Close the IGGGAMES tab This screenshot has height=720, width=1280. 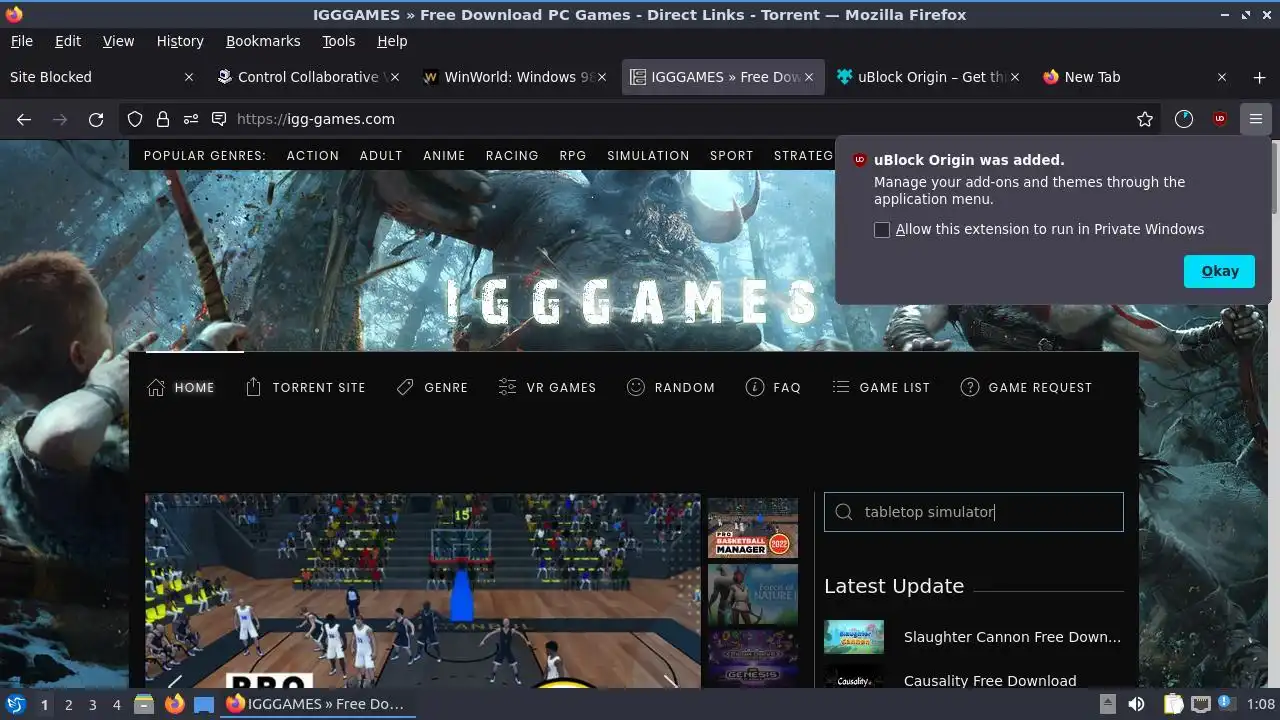[809, 77]
